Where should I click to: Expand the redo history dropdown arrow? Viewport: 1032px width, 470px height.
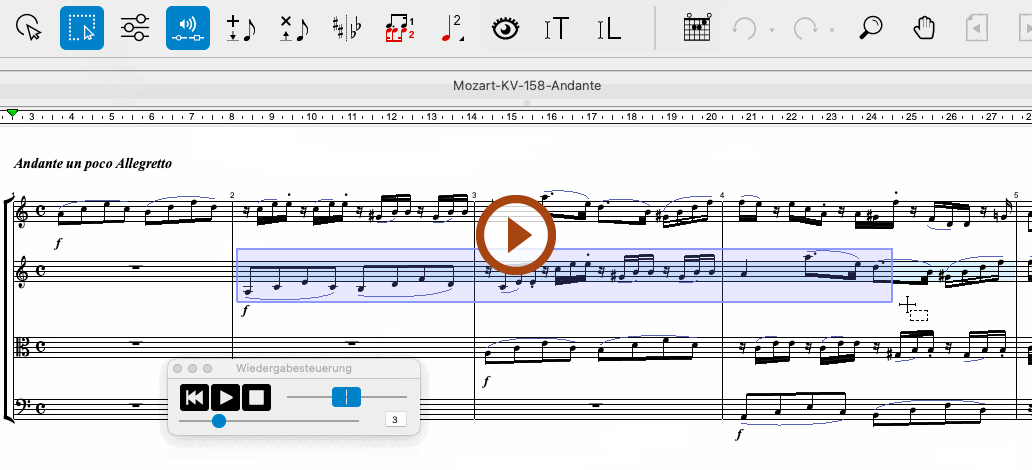(832, 30)
